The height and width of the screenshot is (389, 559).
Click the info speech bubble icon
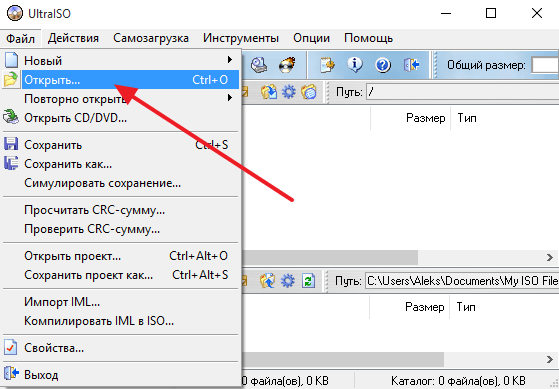pyautogui.click(x=355, y=65)
